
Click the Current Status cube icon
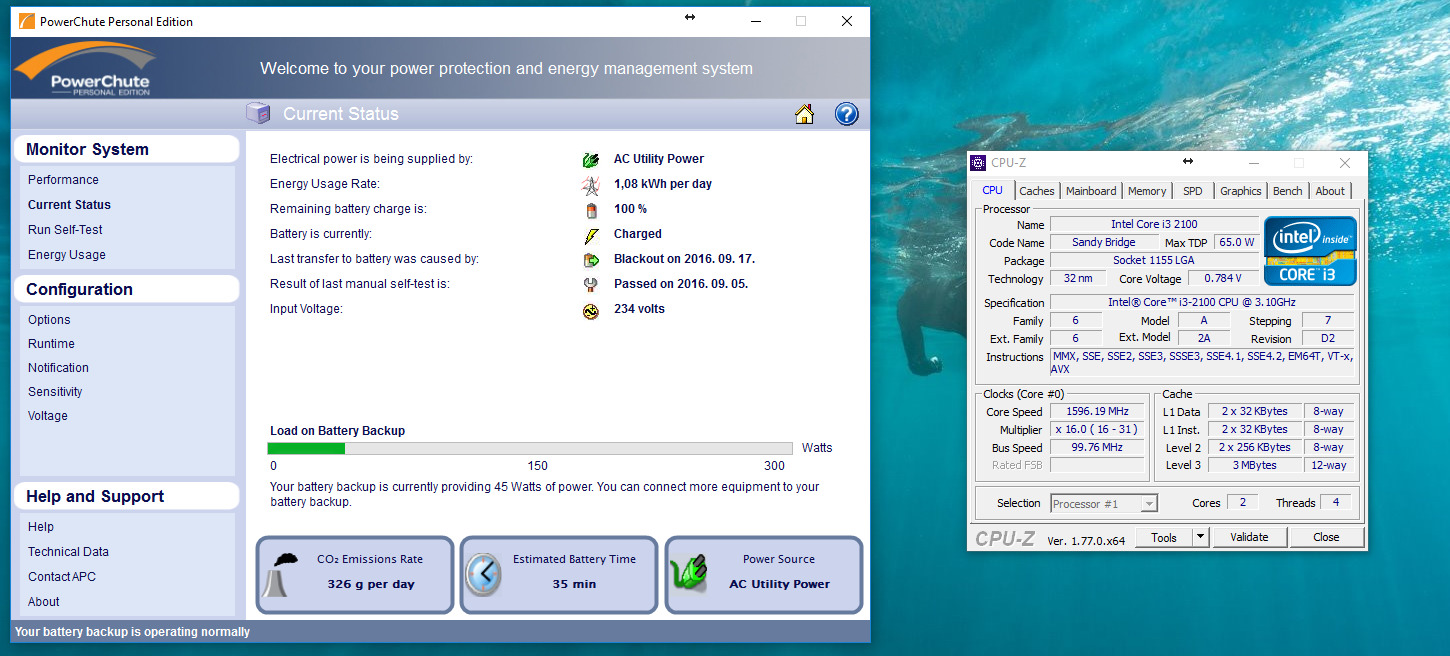(x=258, y=113)
